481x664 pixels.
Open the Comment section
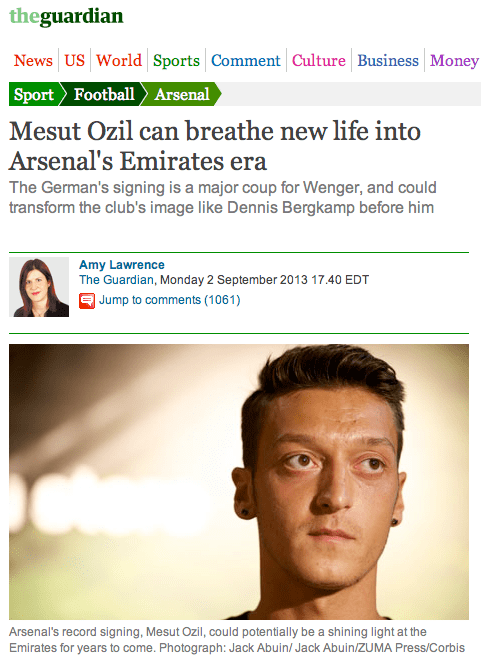click(246, 61)
